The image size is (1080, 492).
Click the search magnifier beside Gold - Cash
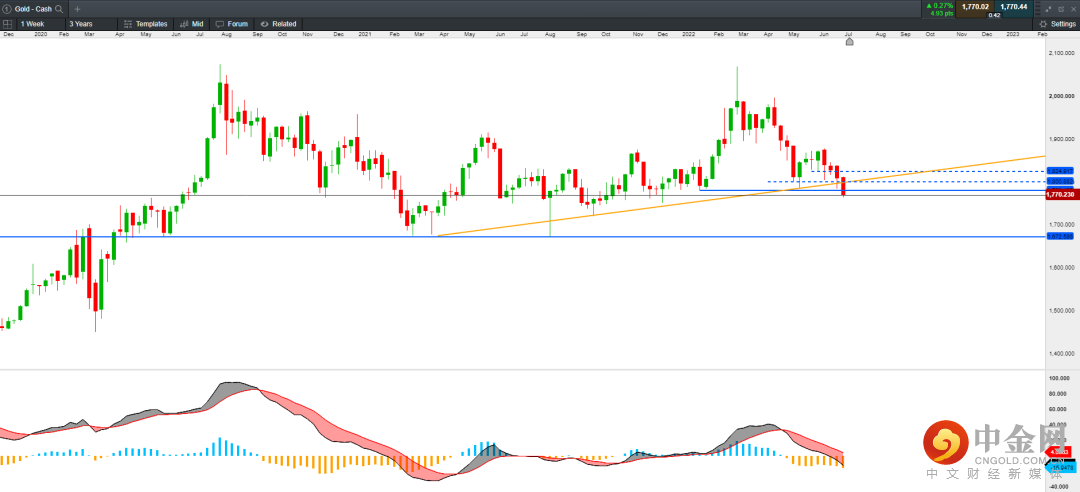point(60,8)
